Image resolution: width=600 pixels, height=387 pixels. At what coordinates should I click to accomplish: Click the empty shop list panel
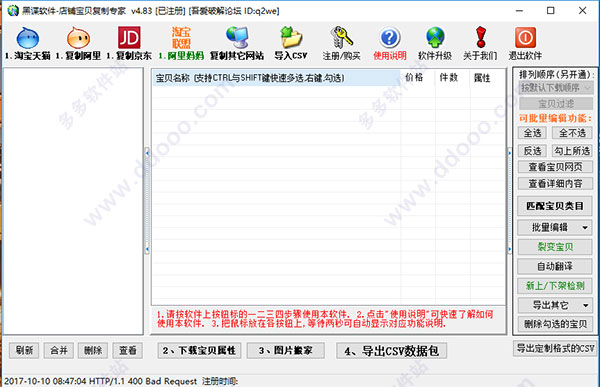73,201
